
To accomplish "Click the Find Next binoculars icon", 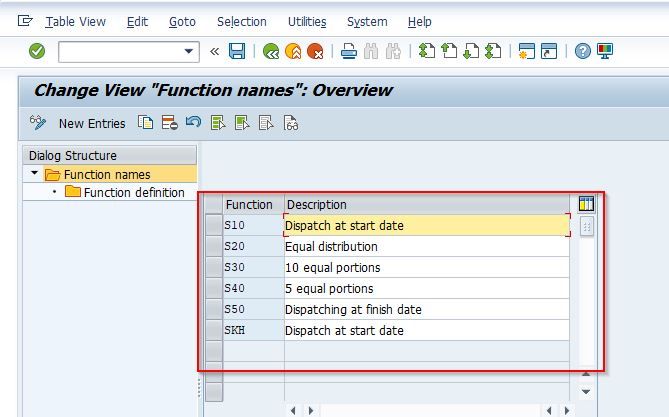I will coord(393,52).
